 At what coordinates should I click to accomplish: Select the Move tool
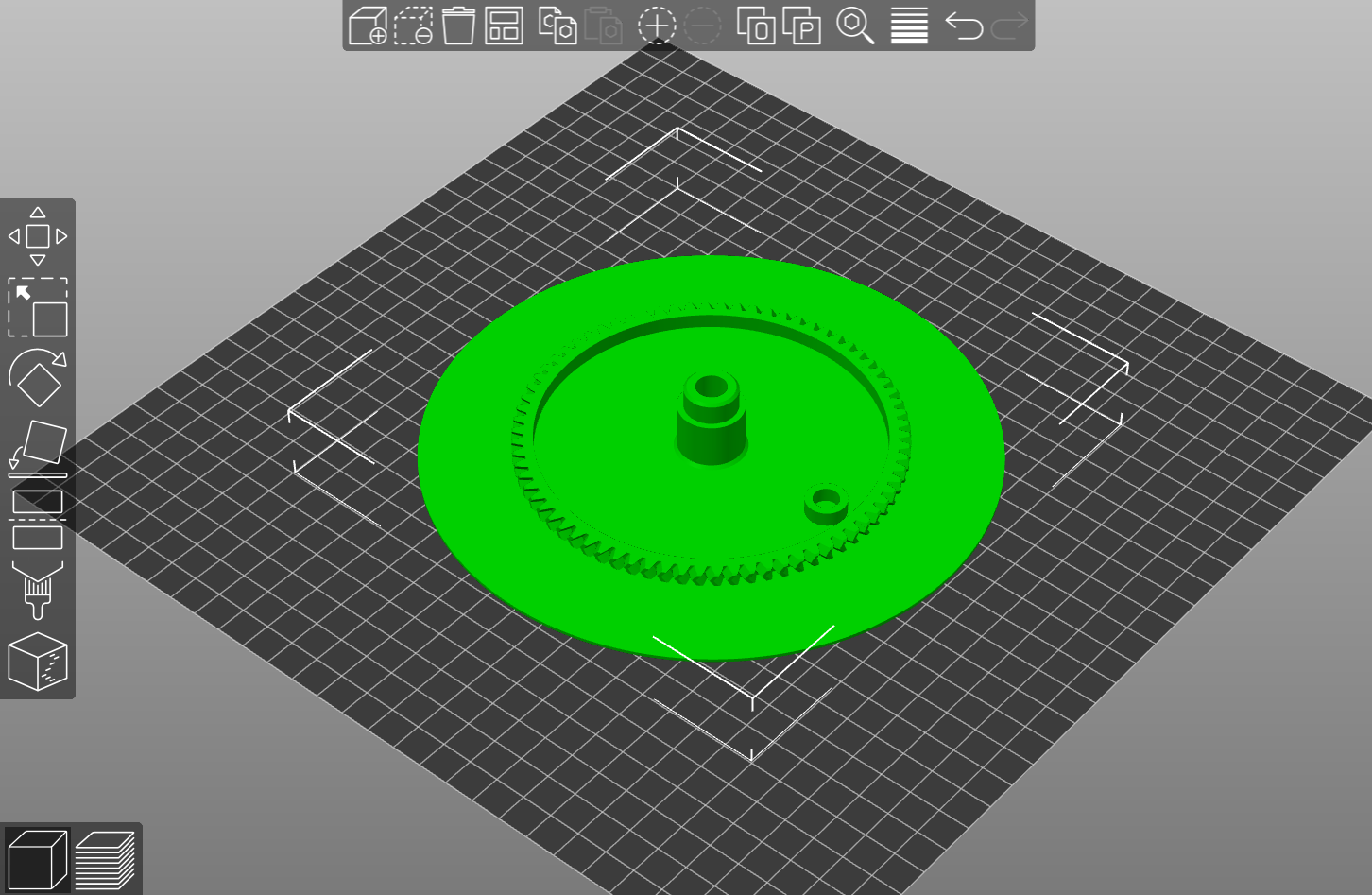38,236
